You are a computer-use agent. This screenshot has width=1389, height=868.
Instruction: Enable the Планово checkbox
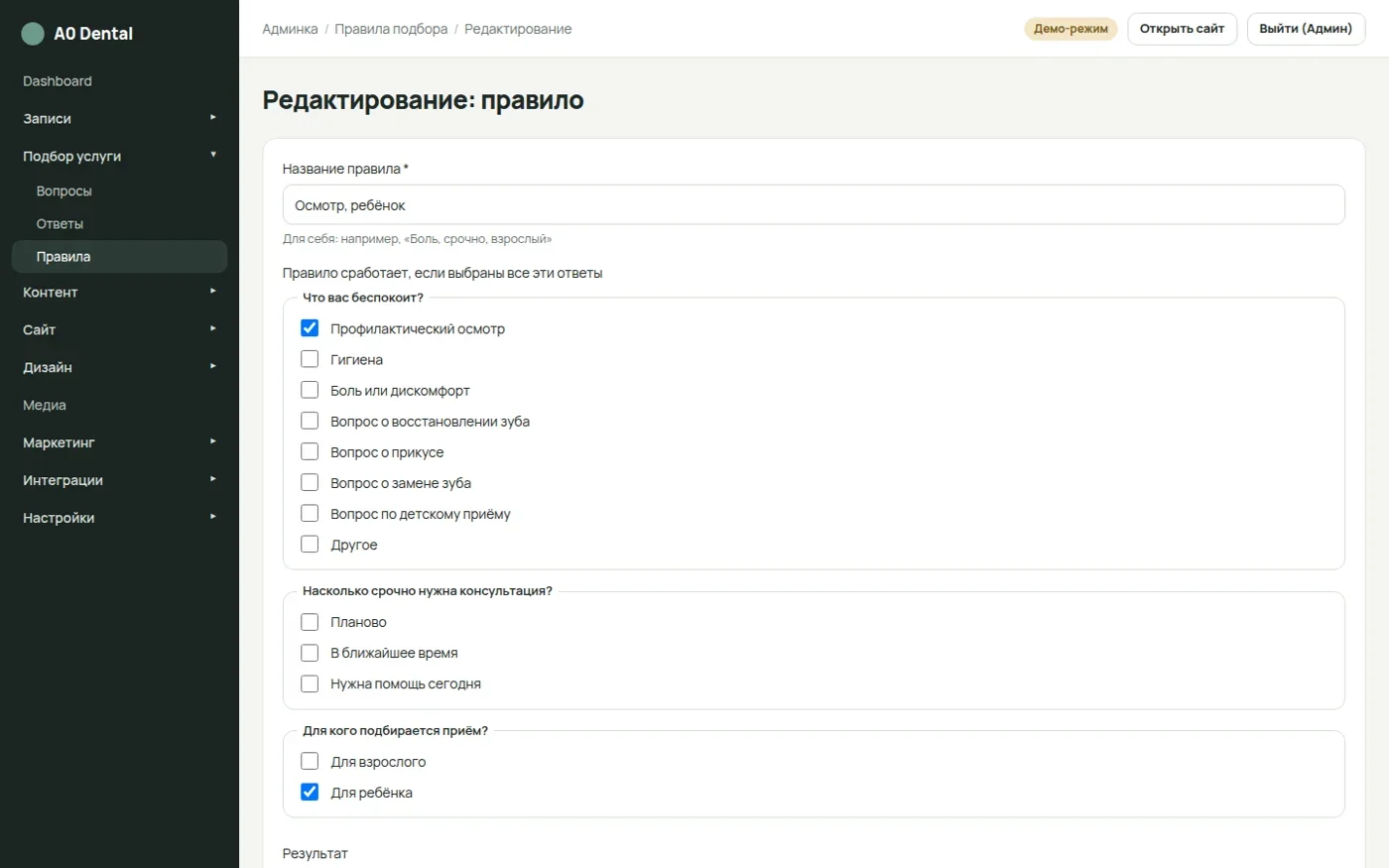tap(310, 622)
